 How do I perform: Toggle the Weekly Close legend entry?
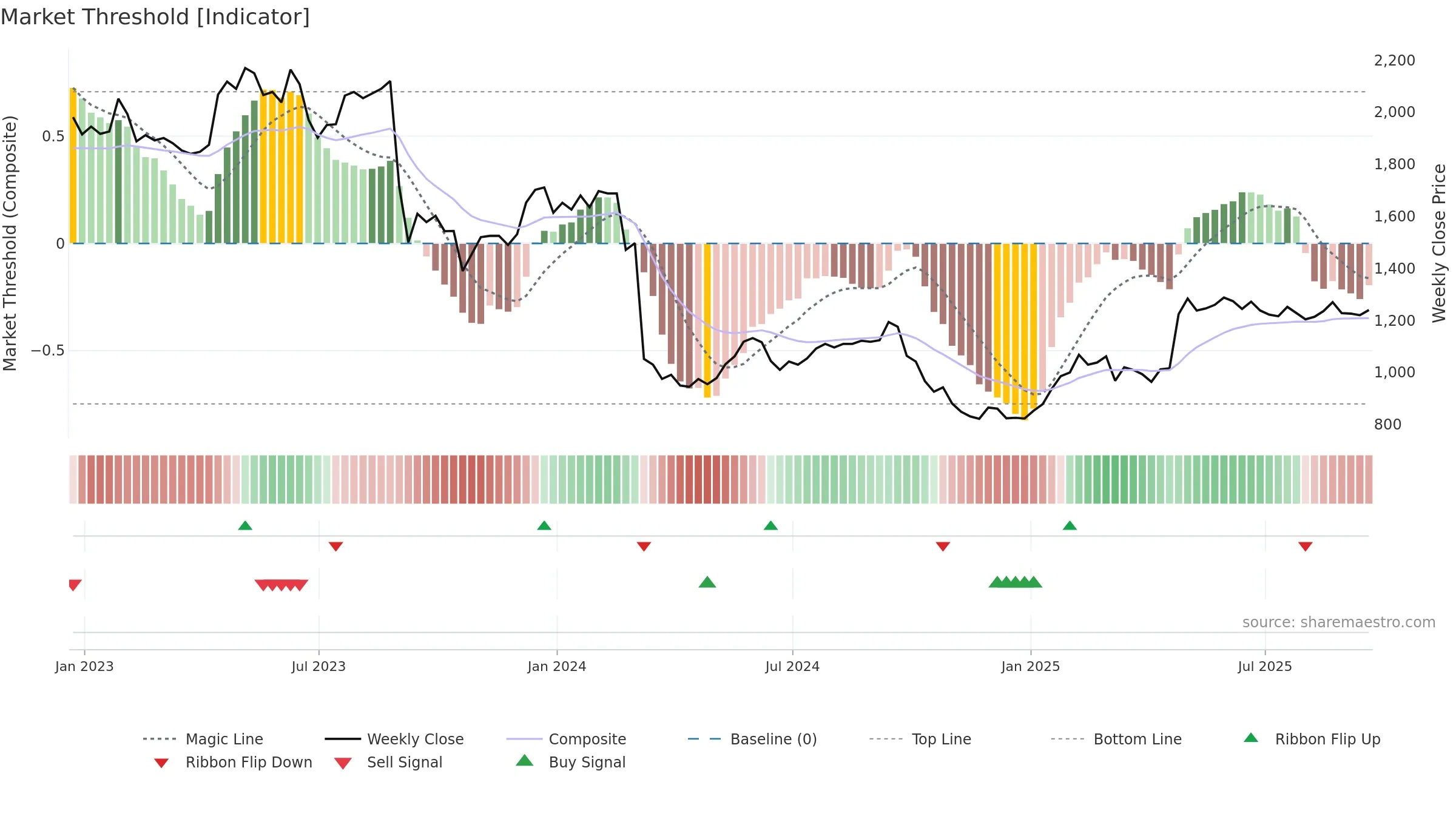394,739
